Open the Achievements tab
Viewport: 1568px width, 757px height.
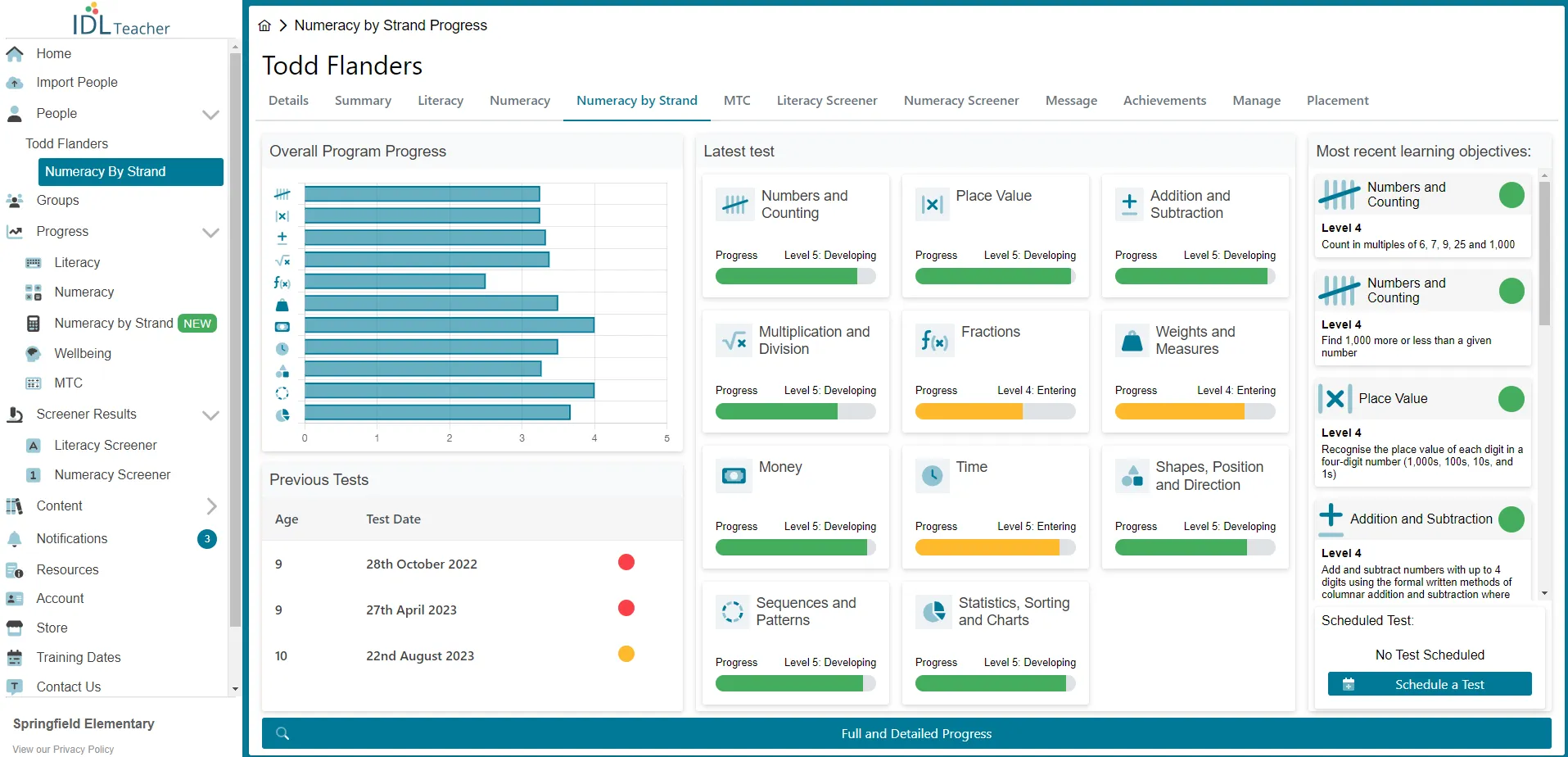tap(1164, 100)
